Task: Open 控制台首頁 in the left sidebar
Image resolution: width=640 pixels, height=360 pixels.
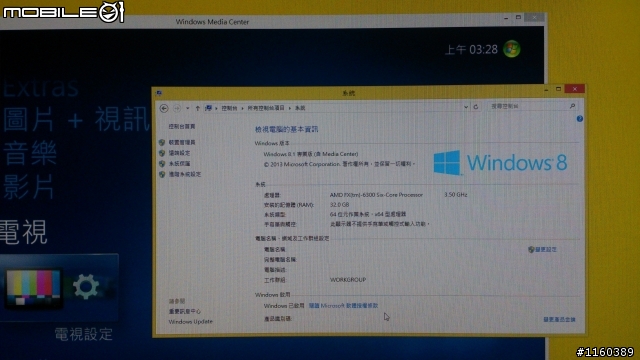Action: (x=182, y=127)
